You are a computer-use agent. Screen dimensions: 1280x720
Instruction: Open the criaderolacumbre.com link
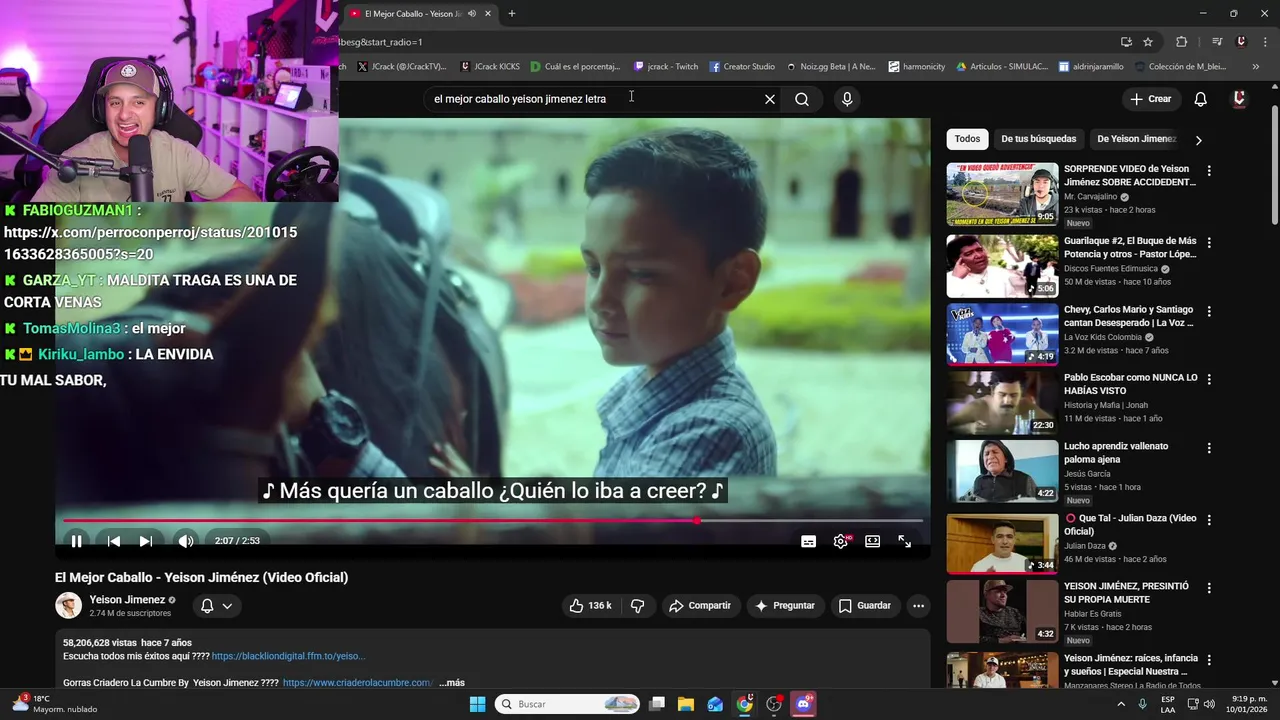(358, 683)
